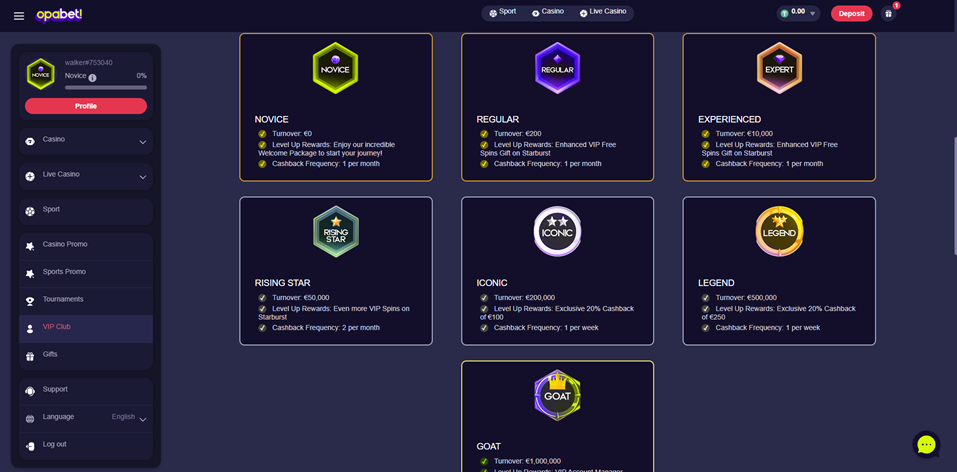Click the REGULAR card heading
Image resolution: width=957 pixels, height=472 pixels.
[497, 120]
